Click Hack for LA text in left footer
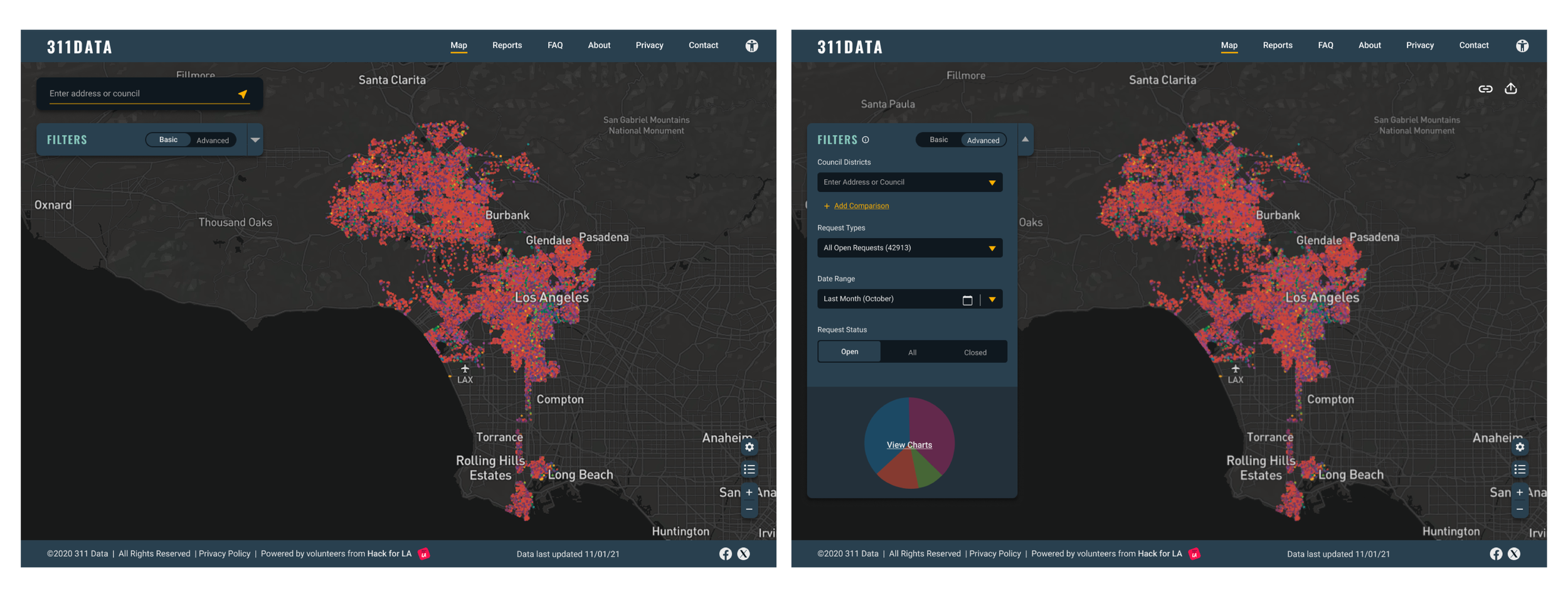The image size is (1568, 595). coord(389,554)
